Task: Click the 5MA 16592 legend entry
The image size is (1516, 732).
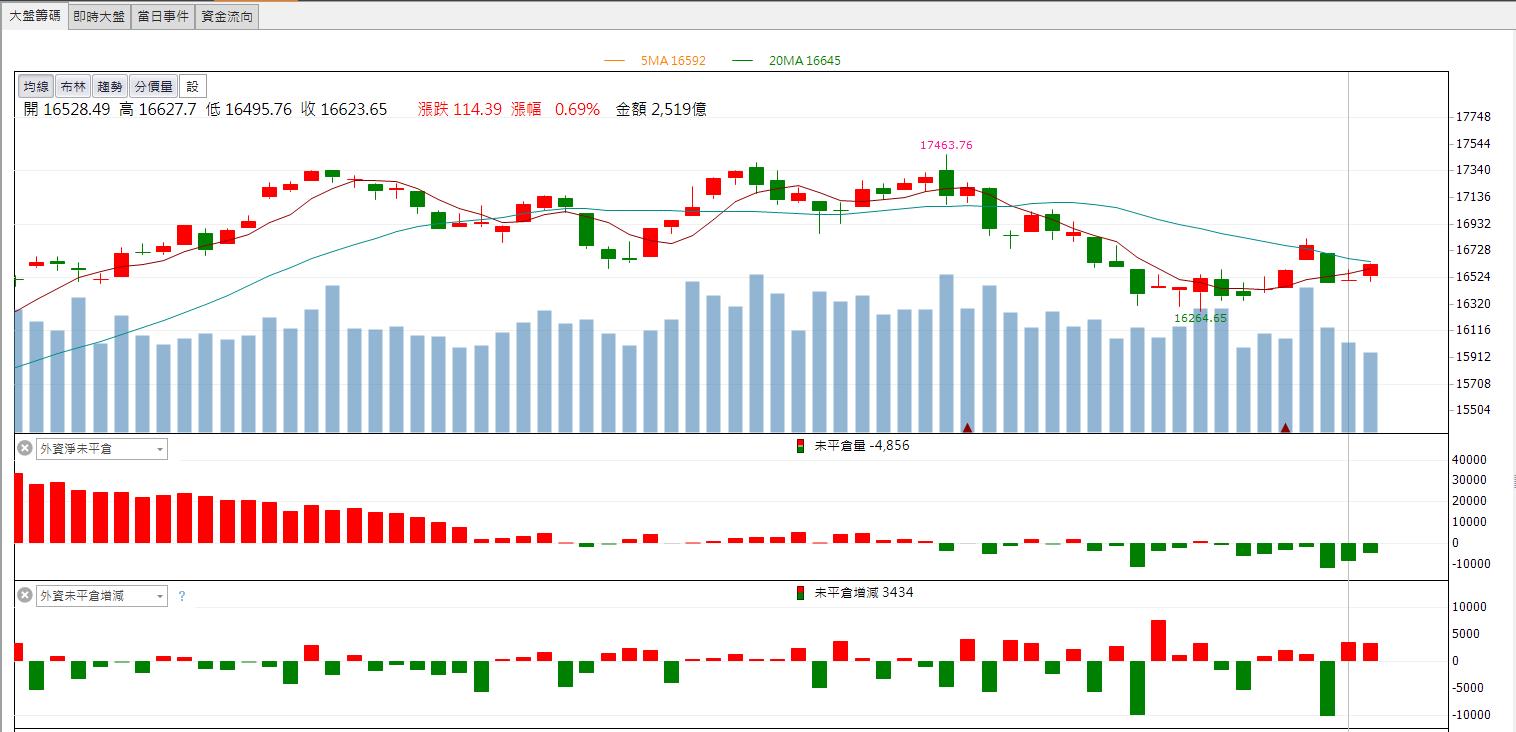Action: coord(655,61)
